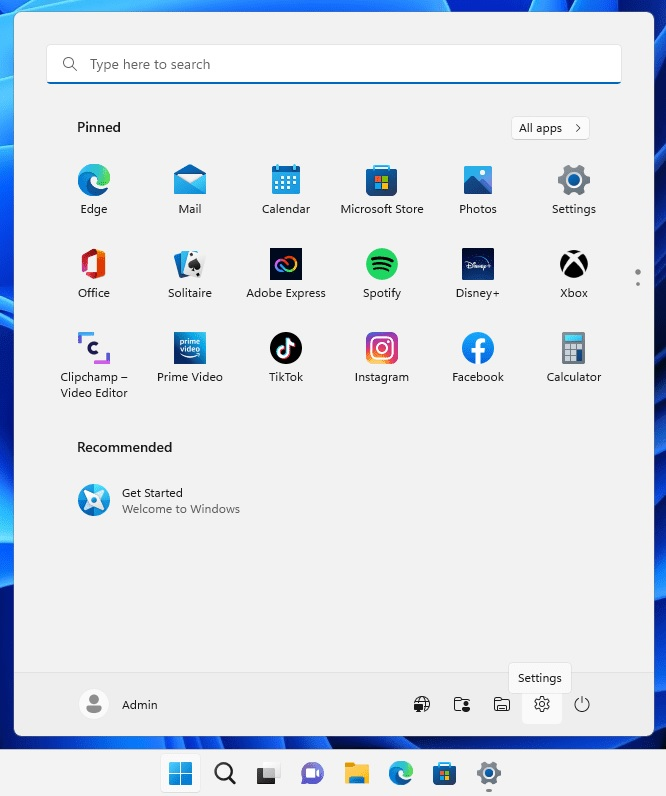The width and height of the screenshot is (666, 796).
Task: Open the Edge pinned app
Action: click(94, 189)
